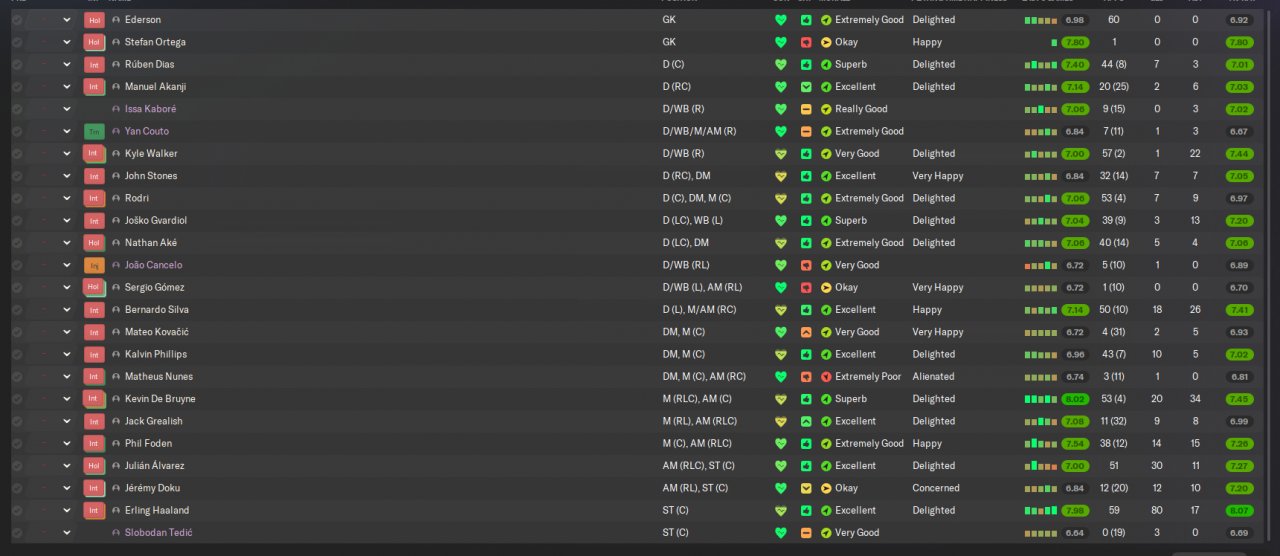Viewport: 1280px width, 556px height.
Task: Tick the selection circle for Rodri
Action: tap(17, 198)
